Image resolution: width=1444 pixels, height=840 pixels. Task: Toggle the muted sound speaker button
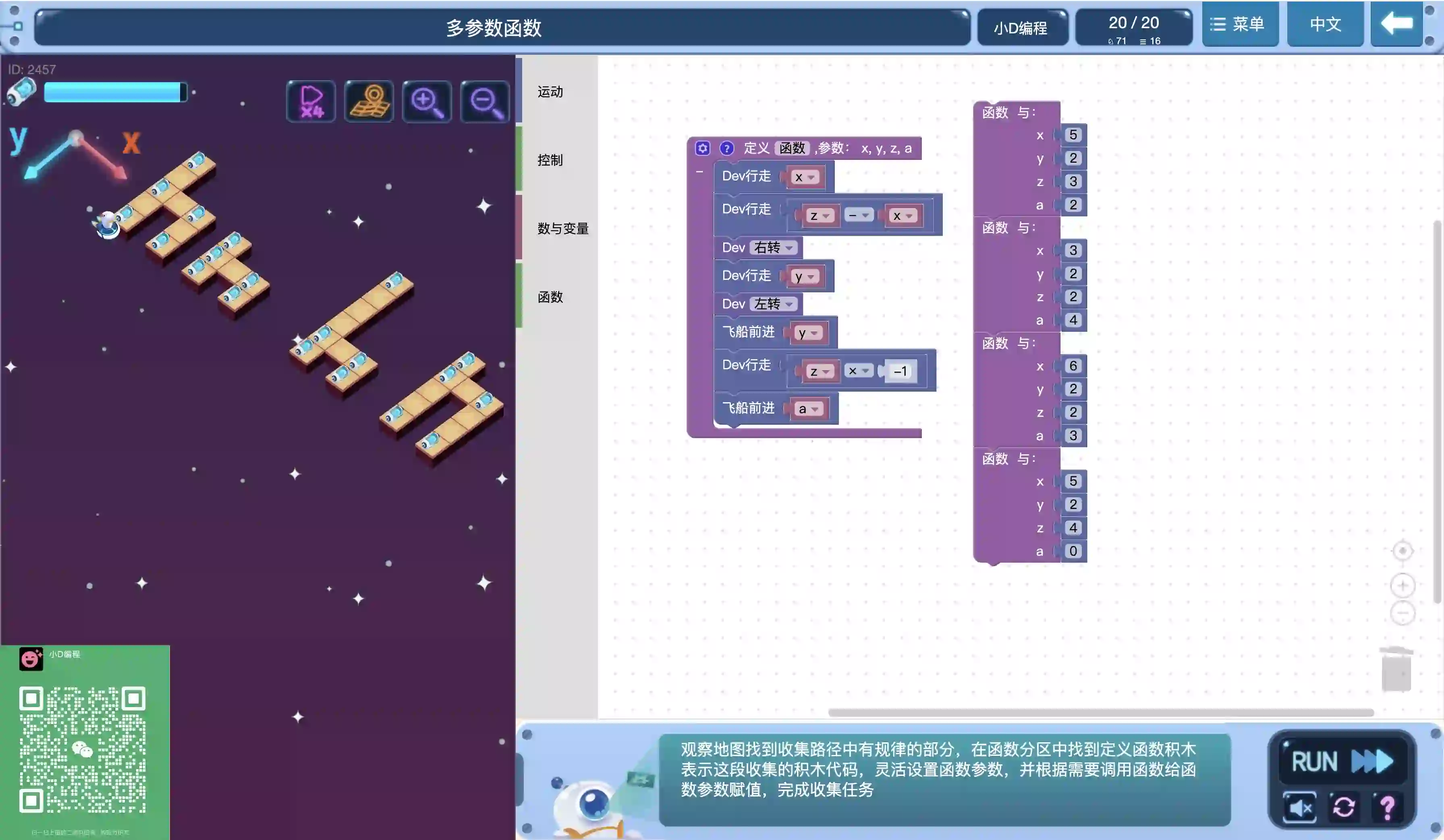1300,807
